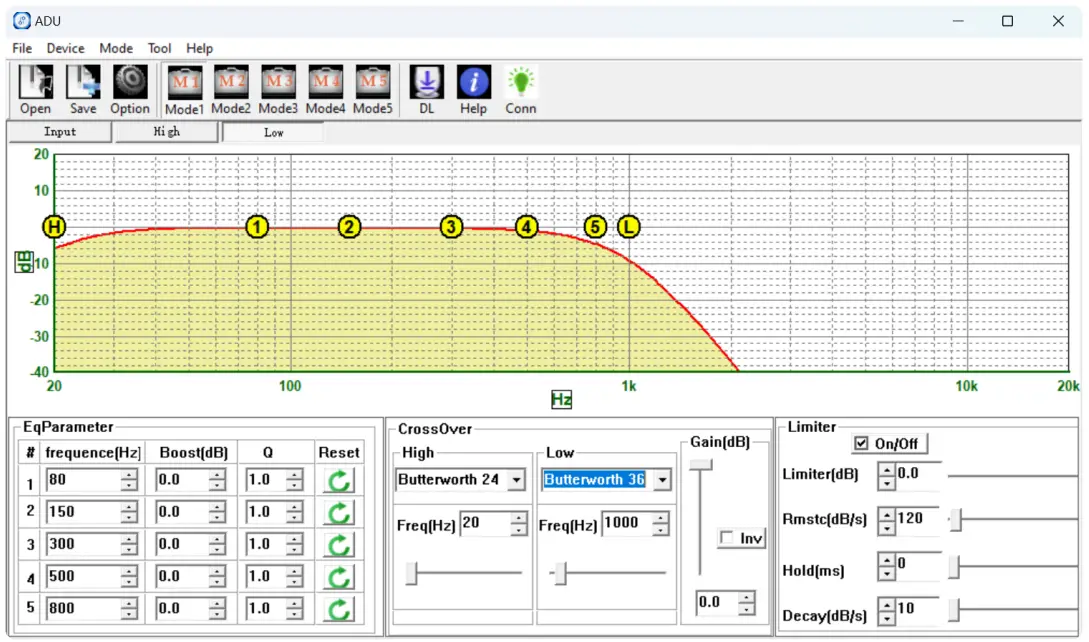Increase the band 1 frequency spinner
This screenshot has height=642, width=1089.
point(129,475)
